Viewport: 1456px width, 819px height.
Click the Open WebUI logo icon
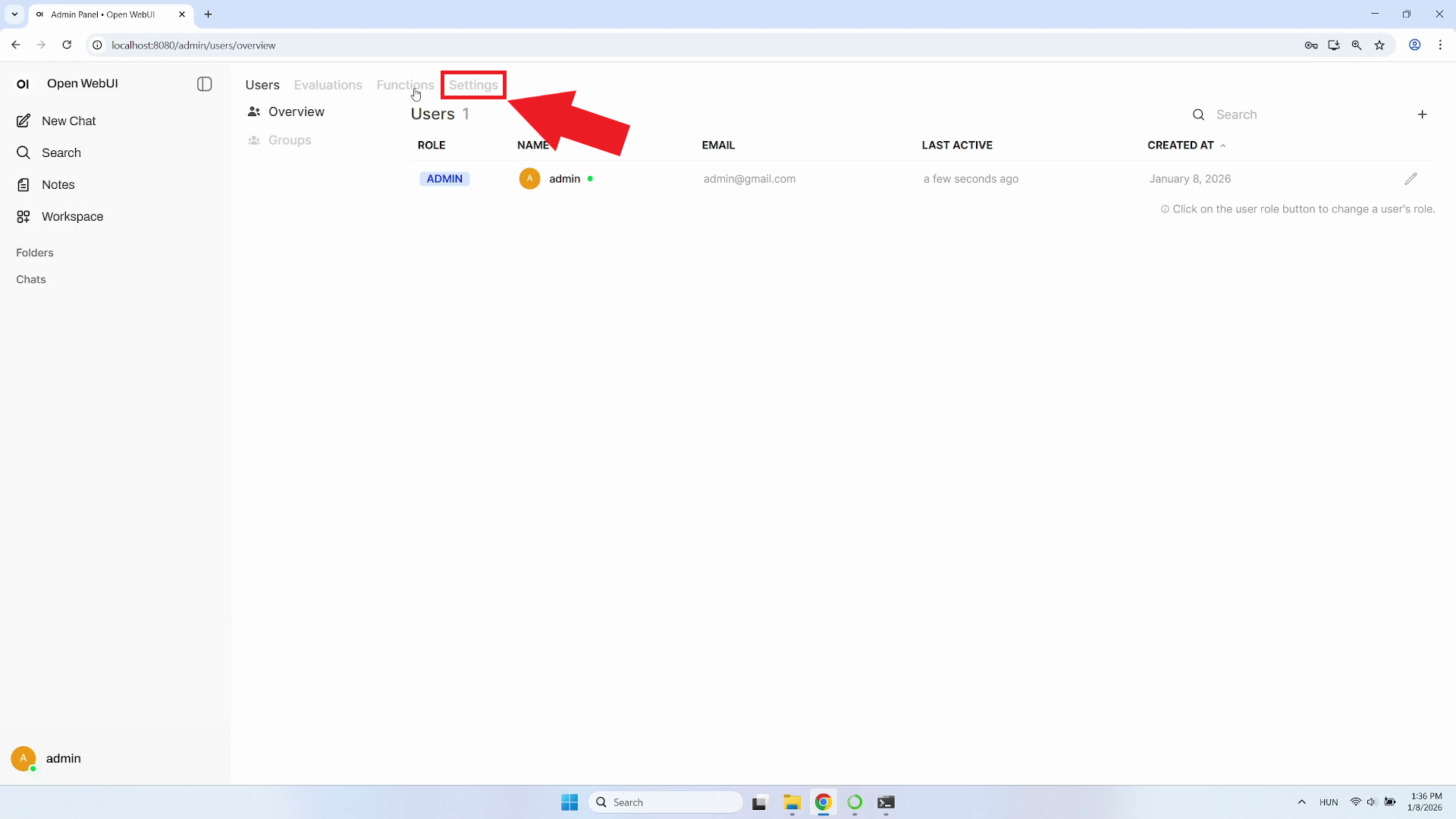pos(23,84)
